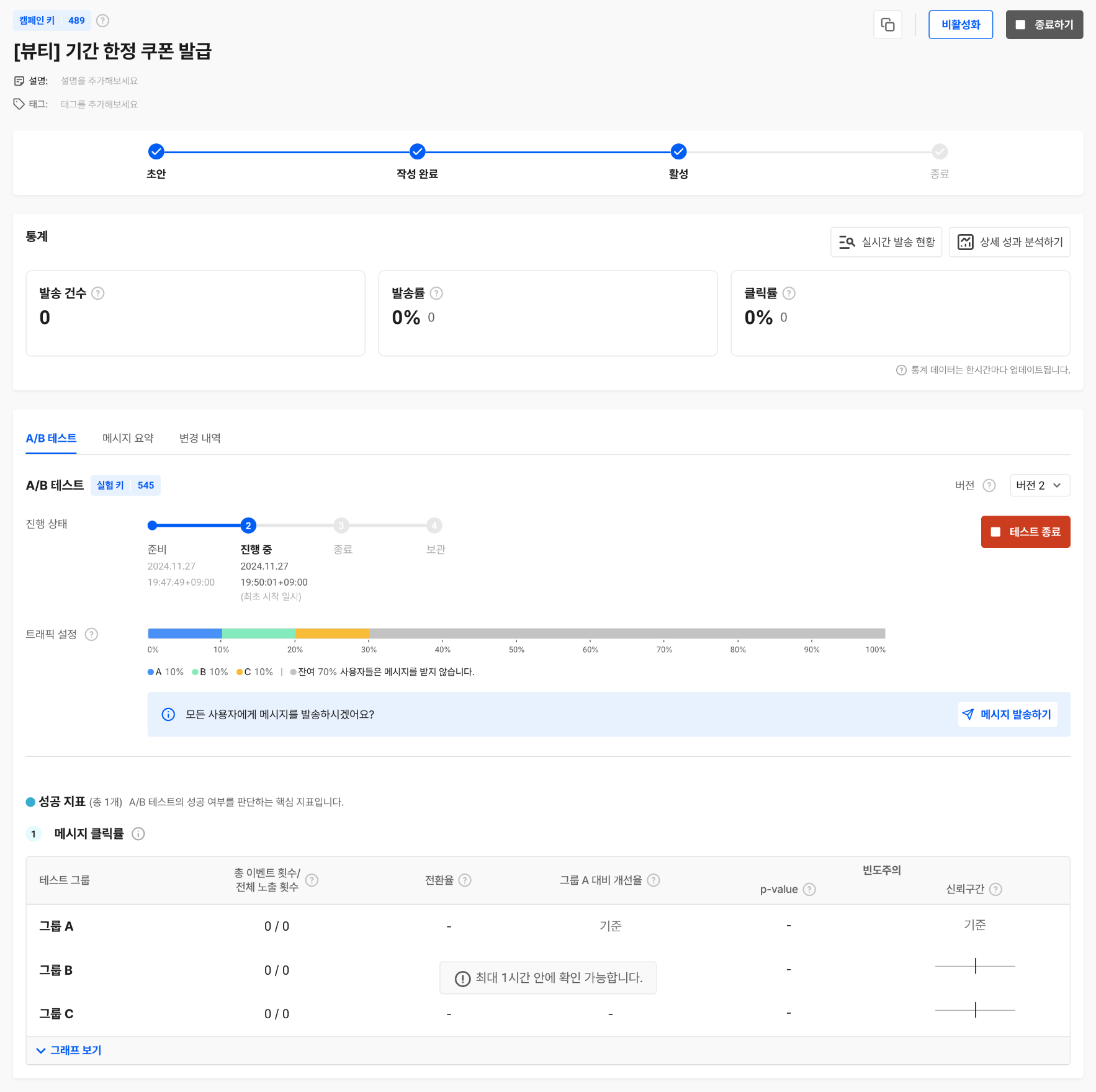Image resolution: width=1096 pixels, height=1092 pixels.
Task: Click 작성 완료 step checkmark
Action: [418, 152]
